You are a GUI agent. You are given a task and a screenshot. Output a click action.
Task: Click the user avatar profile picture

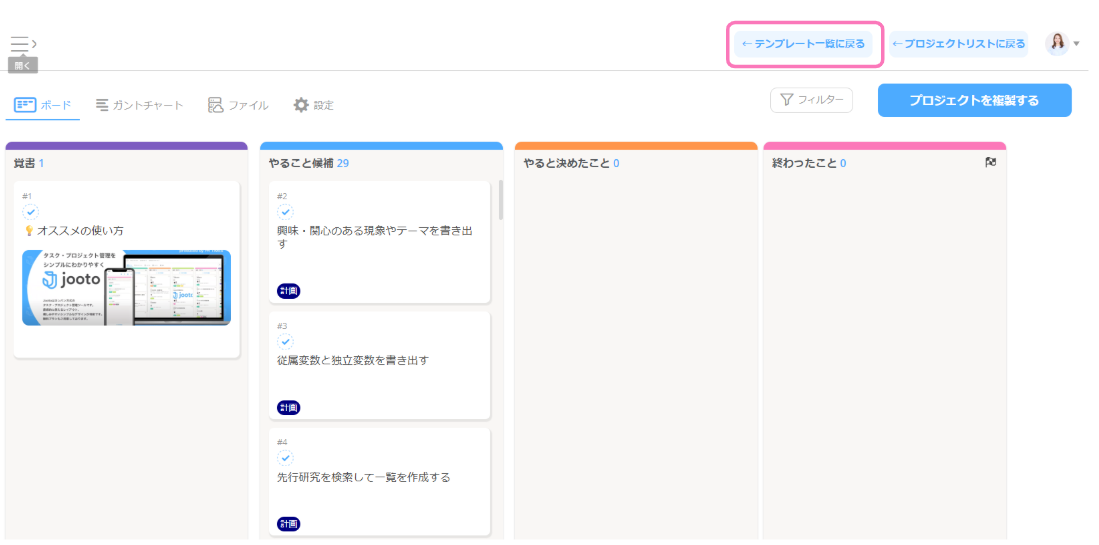point(1056,43)
